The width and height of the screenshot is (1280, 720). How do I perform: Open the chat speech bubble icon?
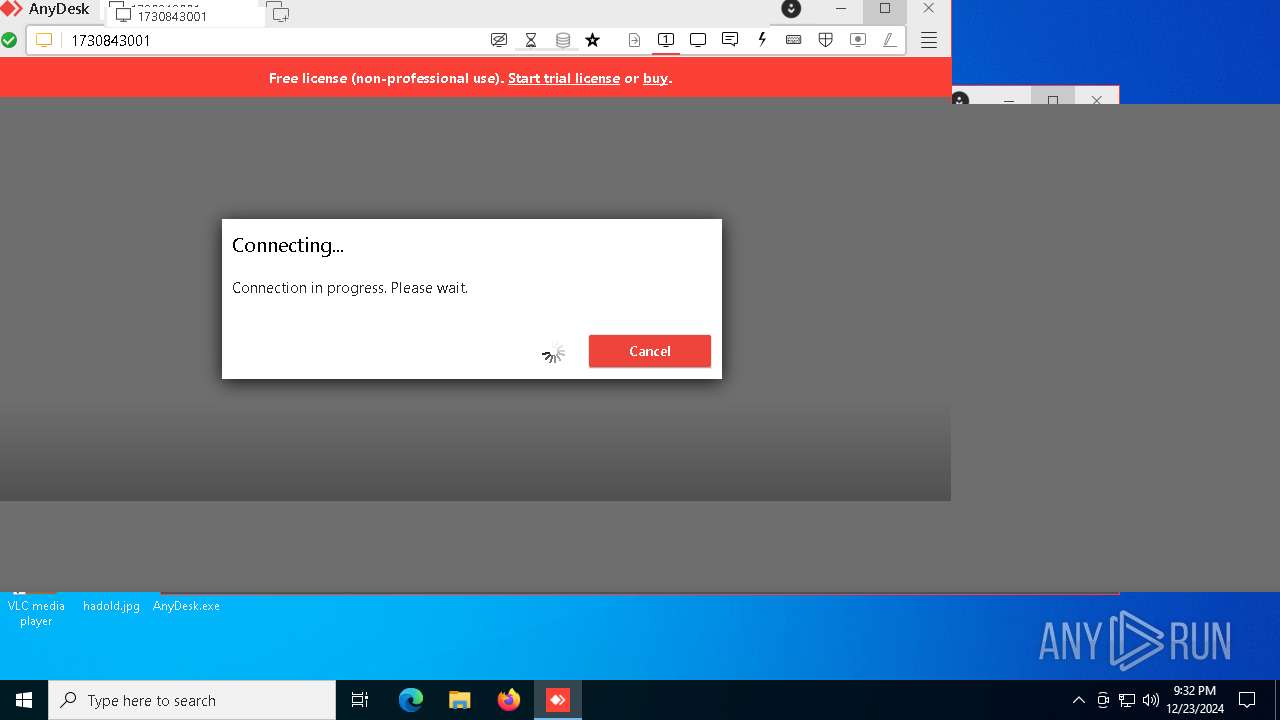pyautogui.click(x=730, y=40)
